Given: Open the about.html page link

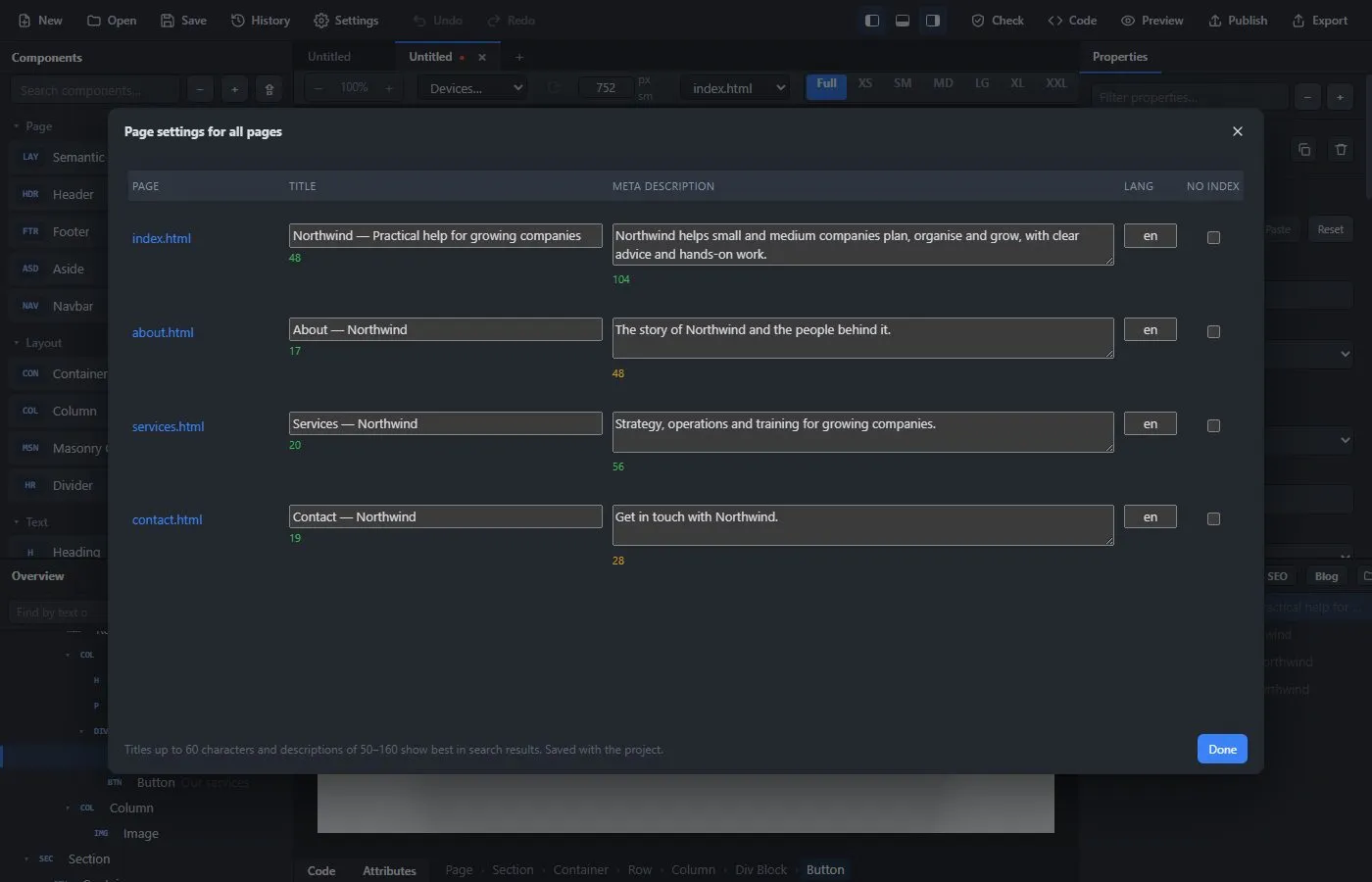Looking at the screenshot, I should click(163, 332).
